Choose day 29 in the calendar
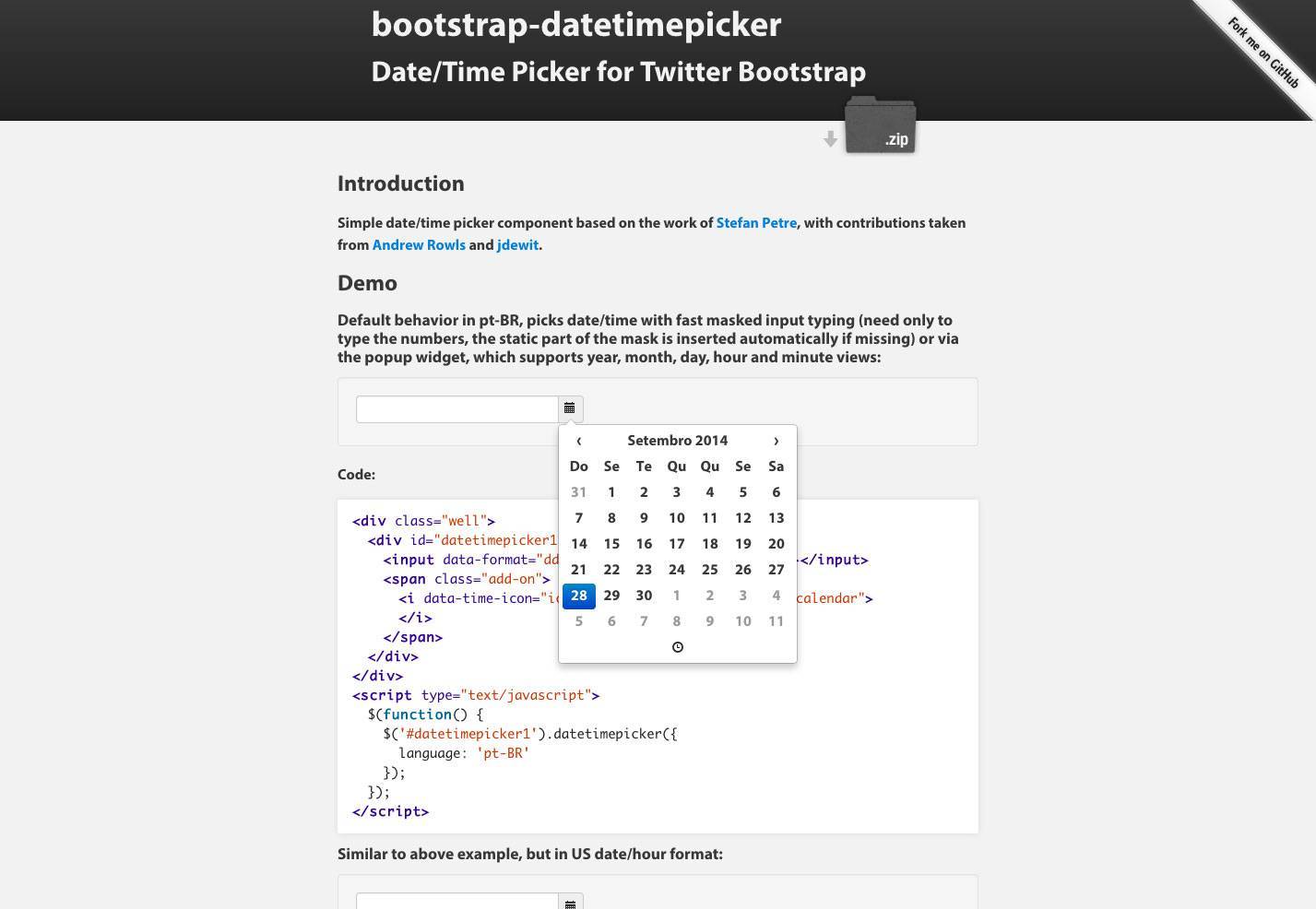The height and width of the screenshot is (909, 1316). click(611, 596)
